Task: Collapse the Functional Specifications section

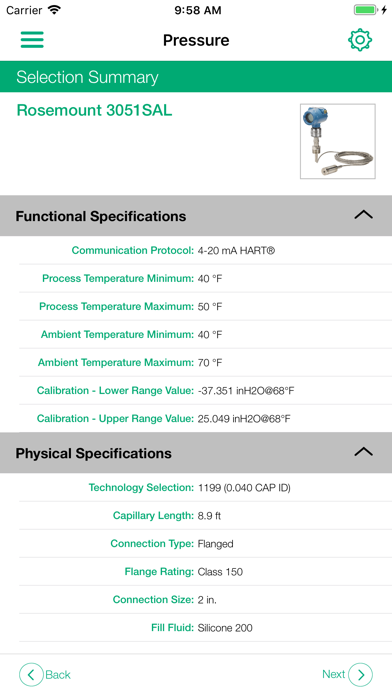Action: [364, 215]
